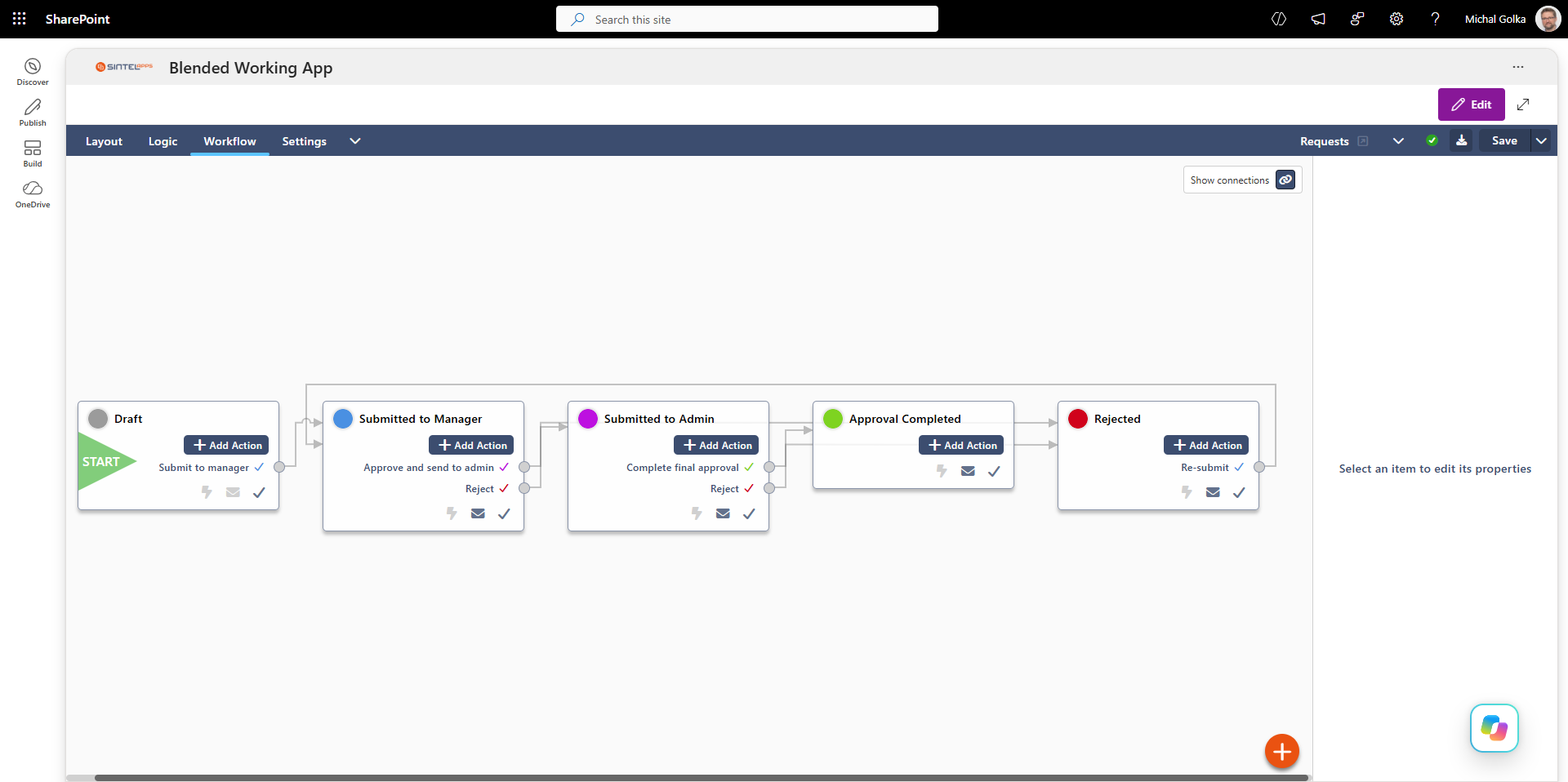Image resolution: width=1568 pixels, height=782 pixels.
Task: Click Approve and send to admin connector node
Action: [524, 467]
